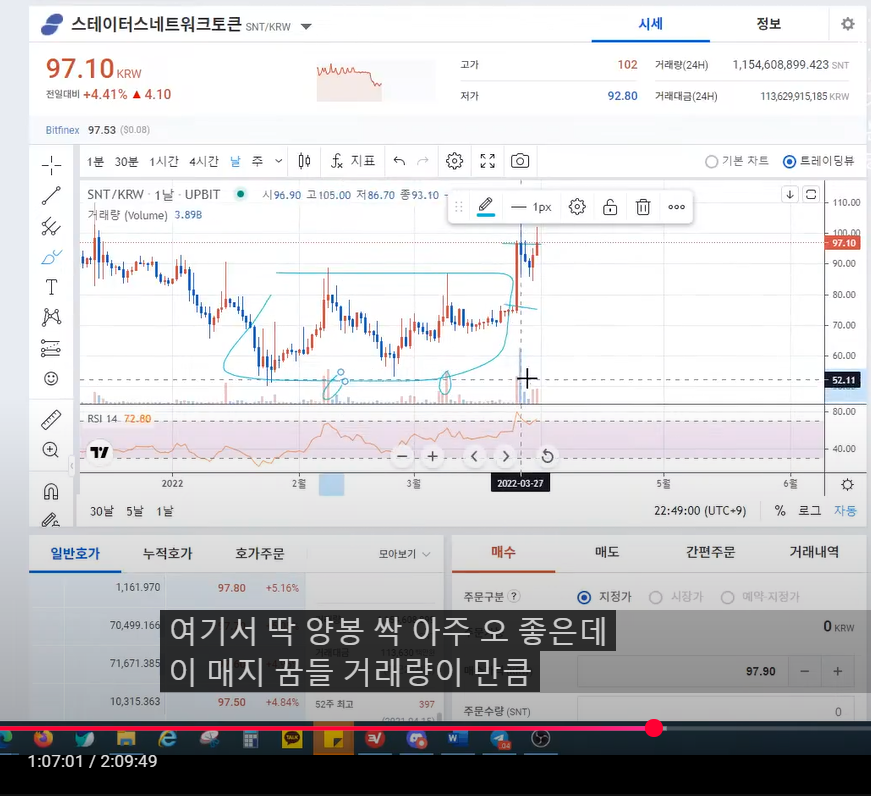Set chart interval to 30분
The height and width of the screenshot is (796, 871).
(x=126, y=161)
